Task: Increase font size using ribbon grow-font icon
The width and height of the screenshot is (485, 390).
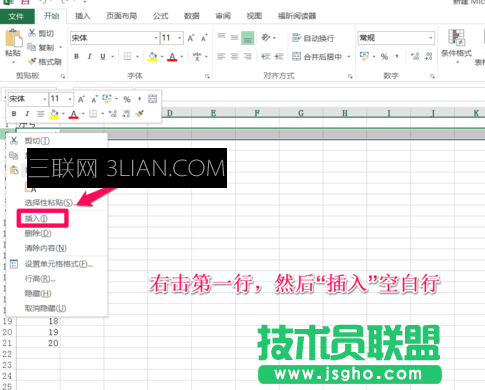Action: pos(191,38)
